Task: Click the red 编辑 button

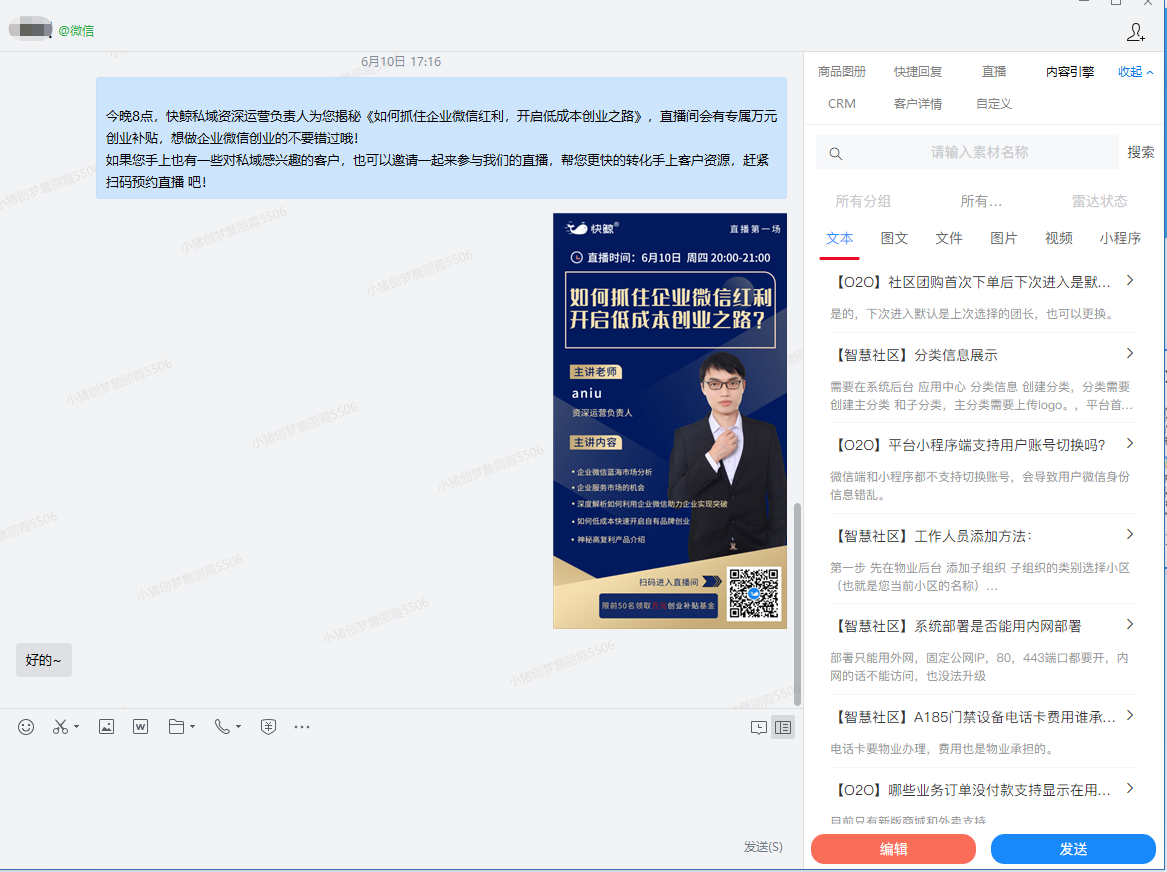Action: pos(893,849)
